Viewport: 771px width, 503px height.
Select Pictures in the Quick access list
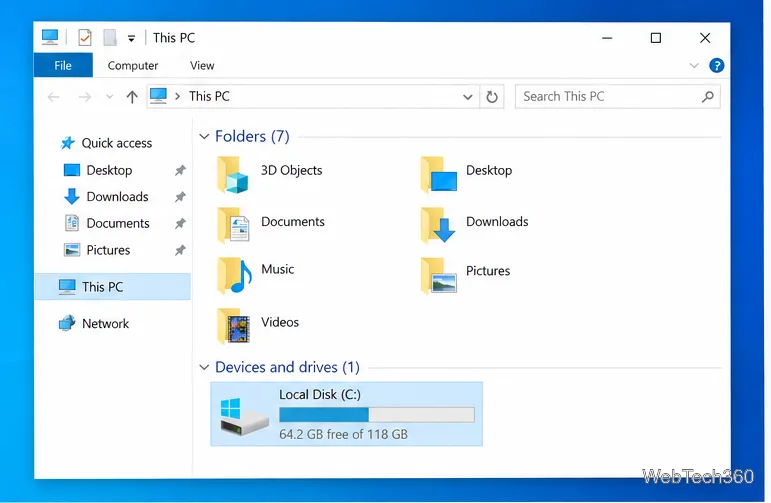click(108, 250)
